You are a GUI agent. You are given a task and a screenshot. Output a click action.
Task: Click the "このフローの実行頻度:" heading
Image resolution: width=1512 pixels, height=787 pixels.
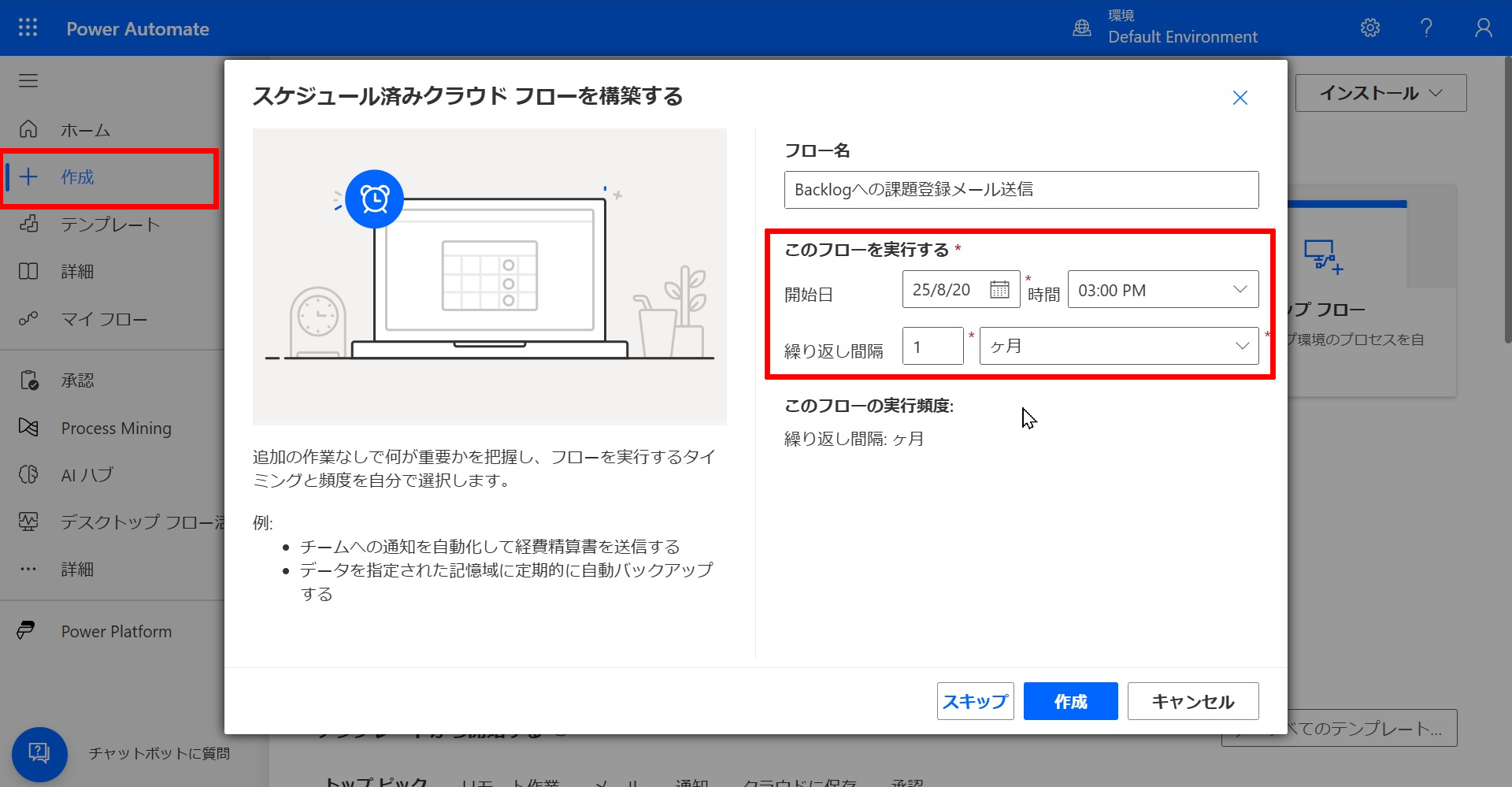coord(869,406)
